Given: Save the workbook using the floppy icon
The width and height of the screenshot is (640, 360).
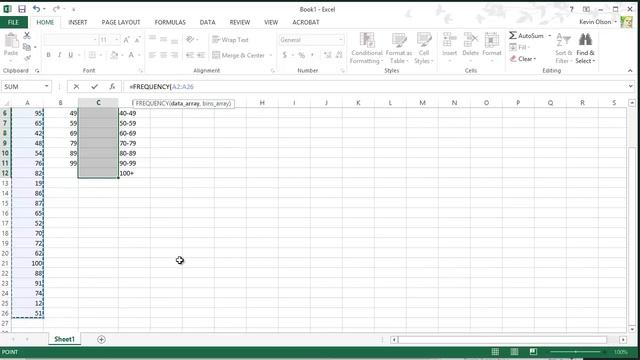Looking at the screenshot, I should (22, 9).
